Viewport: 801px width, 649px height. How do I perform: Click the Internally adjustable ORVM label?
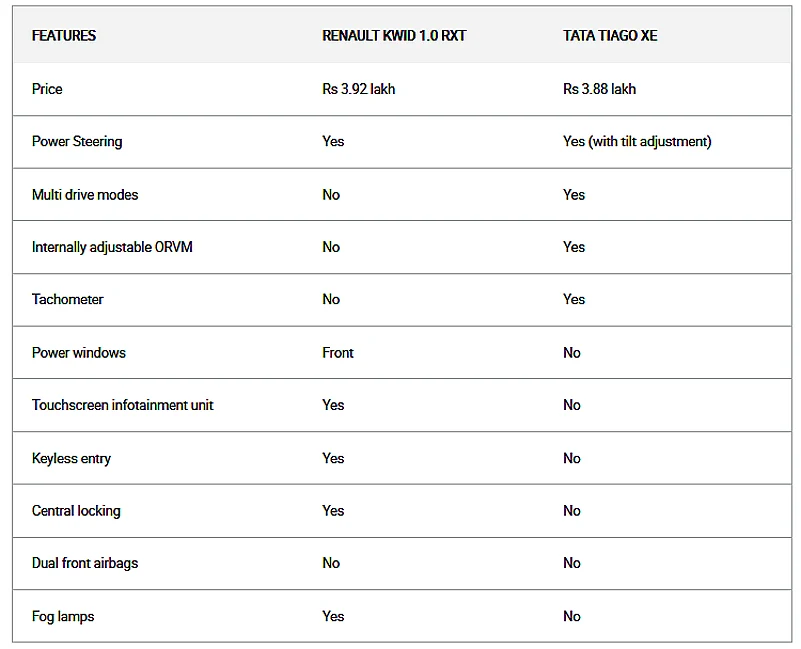pyautogui.click(x=112, y=247)
